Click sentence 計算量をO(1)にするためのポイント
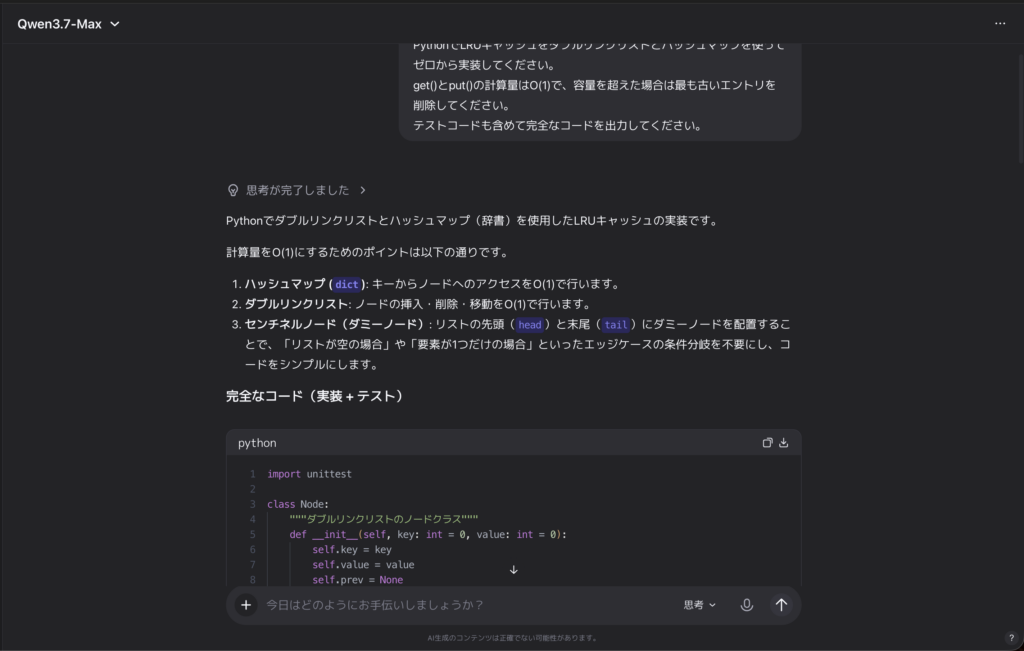Image resolution: width=1024 pixels, height=651 pixels. click(x=368, y=252)
